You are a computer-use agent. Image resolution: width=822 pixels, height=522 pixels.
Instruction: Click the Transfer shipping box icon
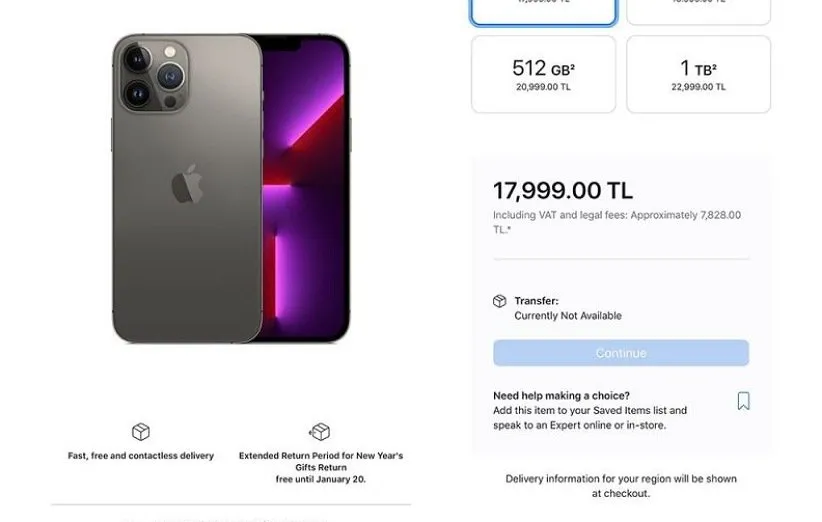pos(500,301)
